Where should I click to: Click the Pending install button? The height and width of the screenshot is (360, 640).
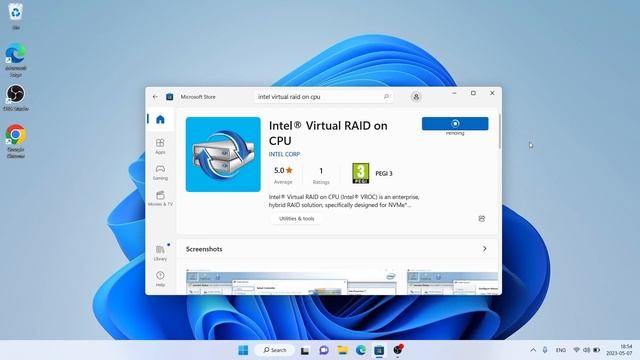[455, 124]
